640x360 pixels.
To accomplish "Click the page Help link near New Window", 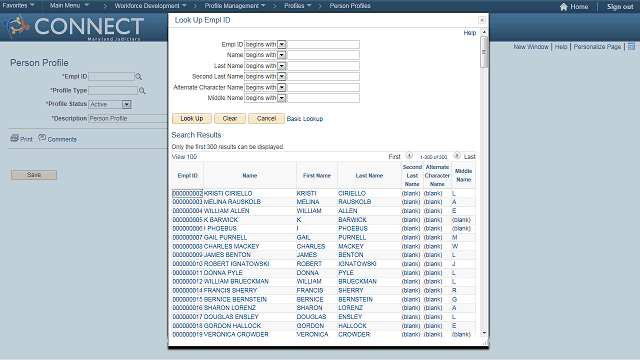I will point(561,47).
